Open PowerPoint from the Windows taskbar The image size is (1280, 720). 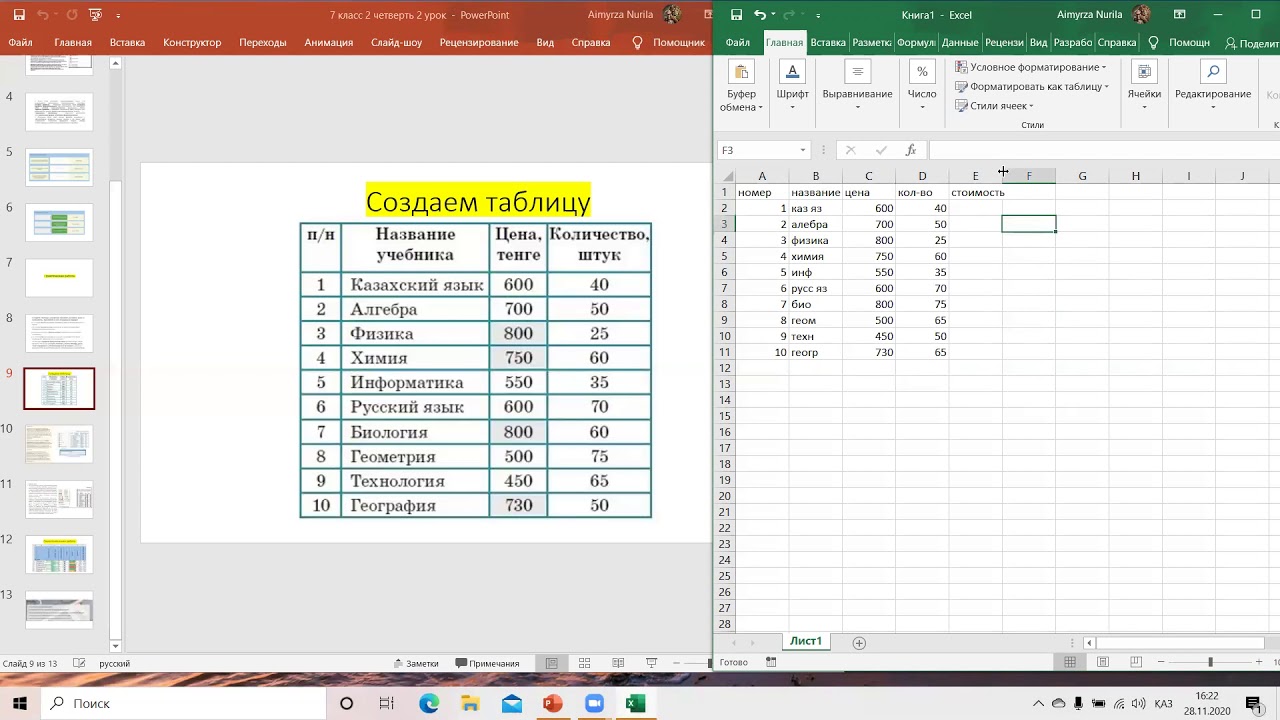pos(552,703)
